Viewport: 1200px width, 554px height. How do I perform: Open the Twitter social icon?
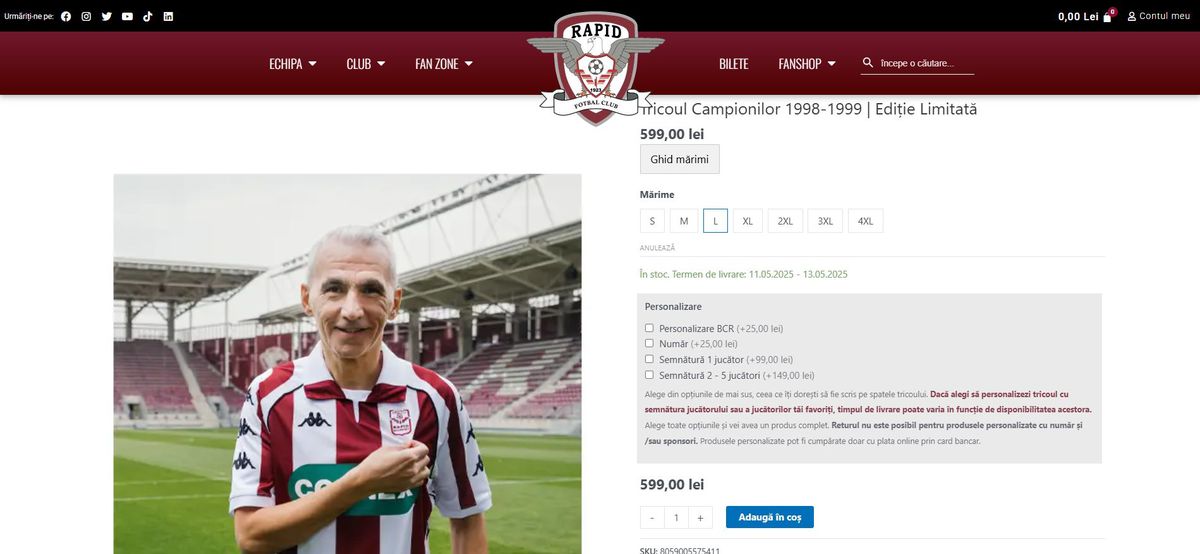point(107,16)
